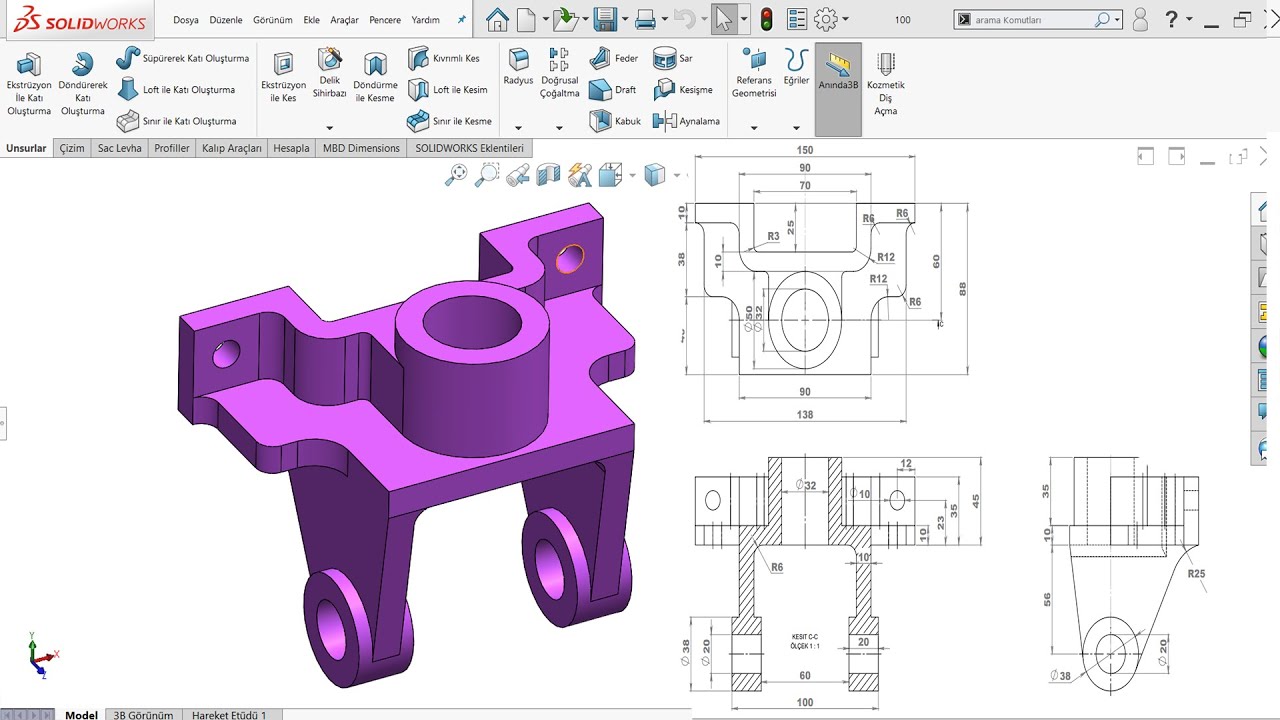Open a file with folder icon
This screenshot has height=720, width=1280.
click(565, 19)
